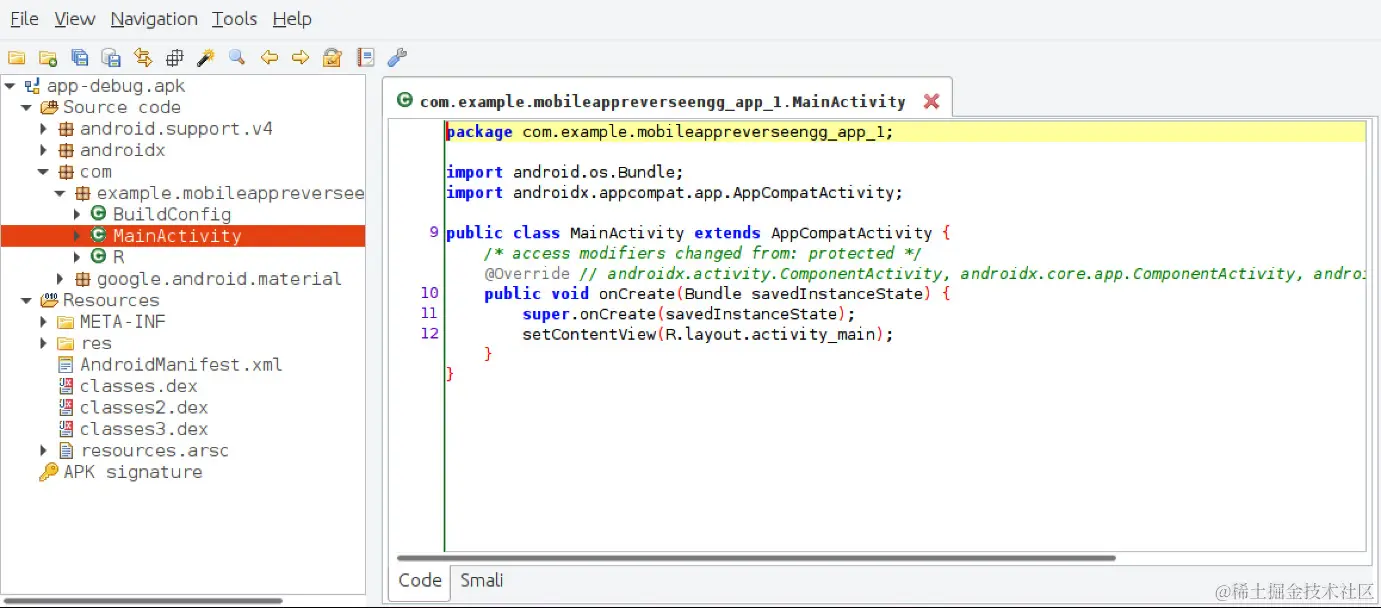Click the tree panel horizontal scrollbar
This screenshot has width=1381, height=608.
(142, 601)
